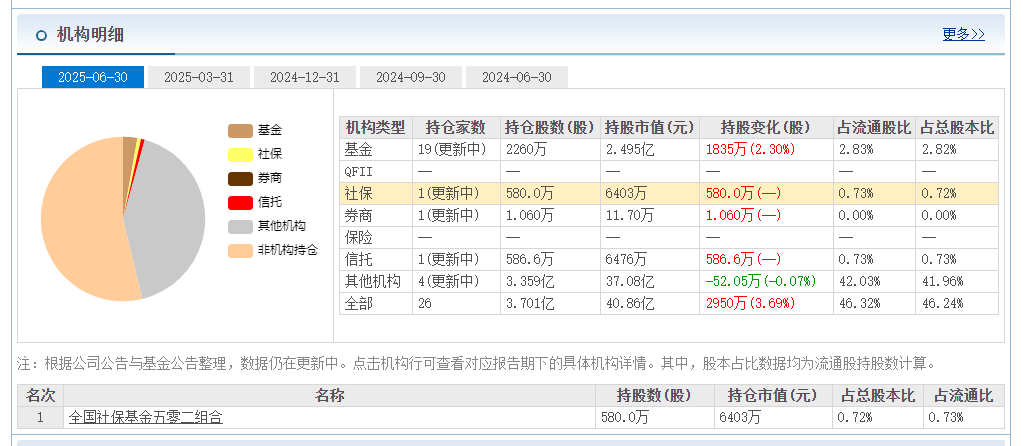Click the 名次 header in detail table
This screenshot has height=446, width=1027.
[41, 396]
